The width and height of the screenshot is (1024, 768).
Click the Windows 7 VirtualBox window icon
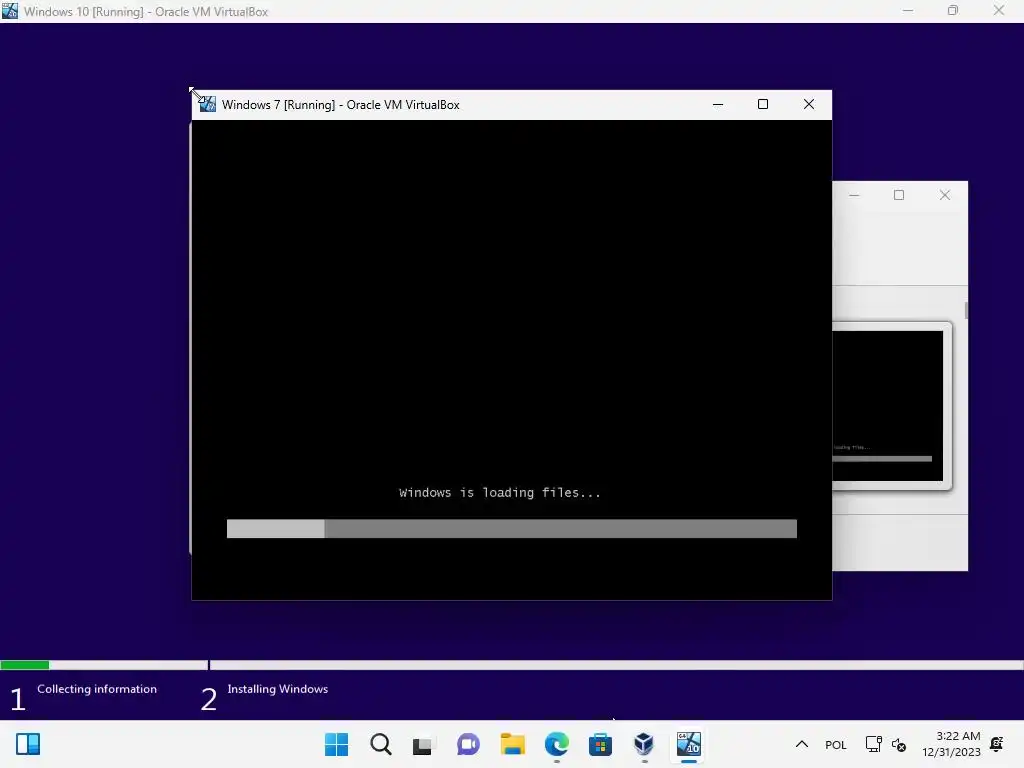click(208, 104)
